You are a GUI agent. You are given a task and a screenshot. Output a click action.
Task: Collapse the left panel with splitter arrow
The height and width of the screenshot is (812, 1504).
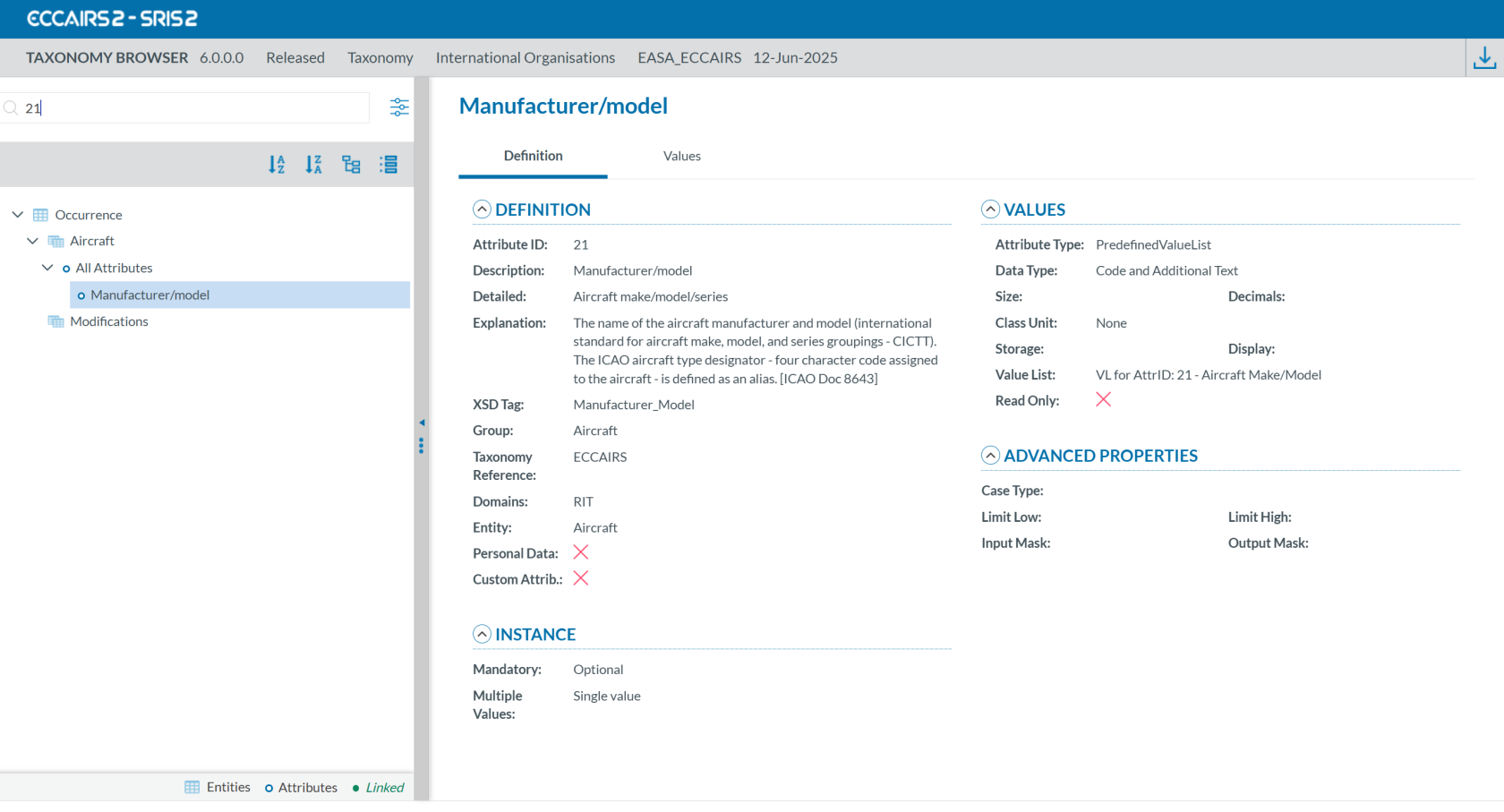tap(422, 423)
